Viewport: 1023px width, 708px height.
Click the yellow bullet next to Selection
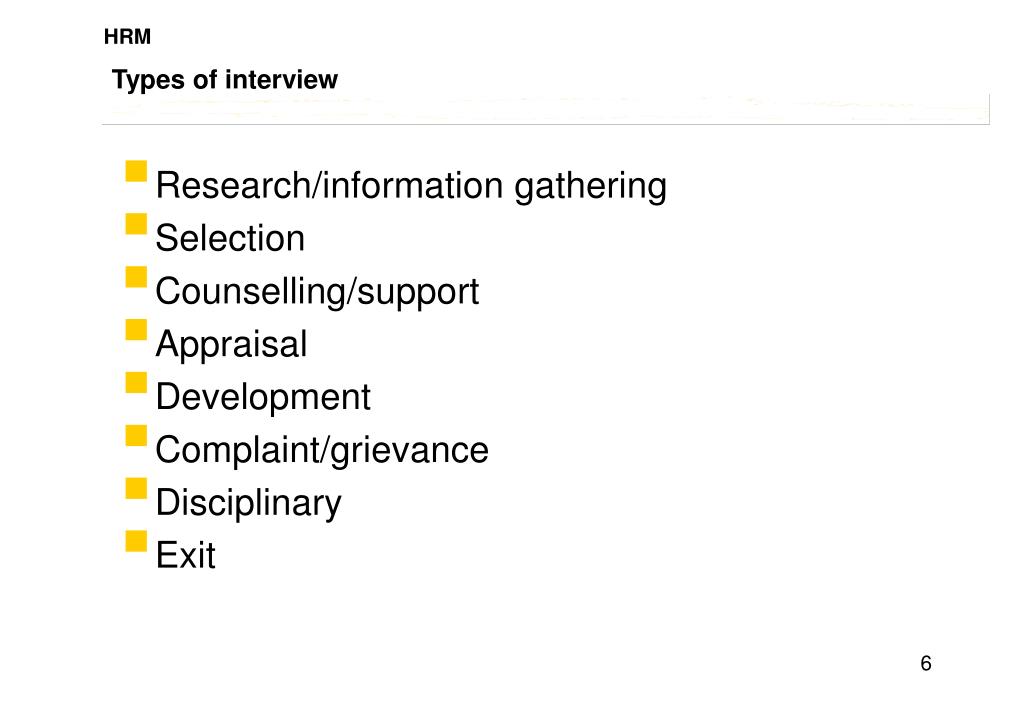[x=136, y=223]
